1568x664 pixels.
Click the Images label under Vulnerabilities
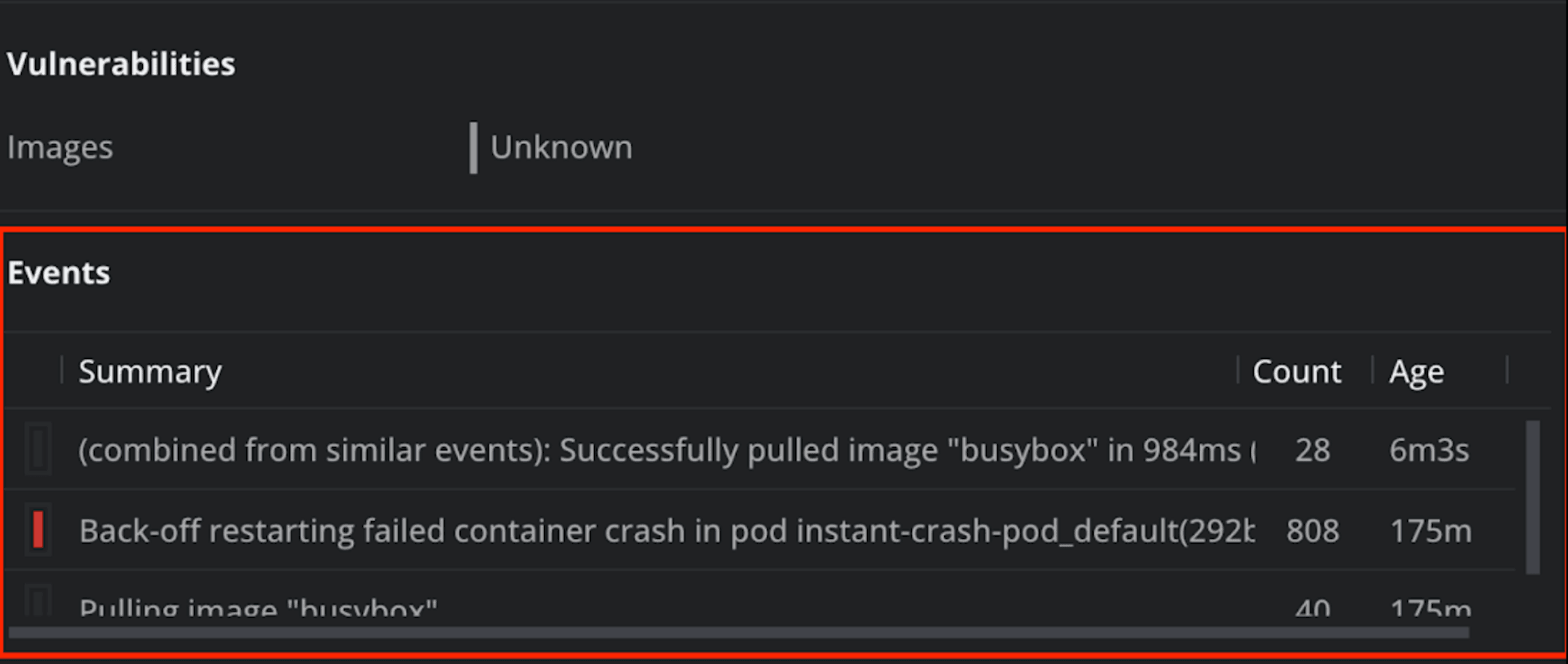tap(60, 147)
